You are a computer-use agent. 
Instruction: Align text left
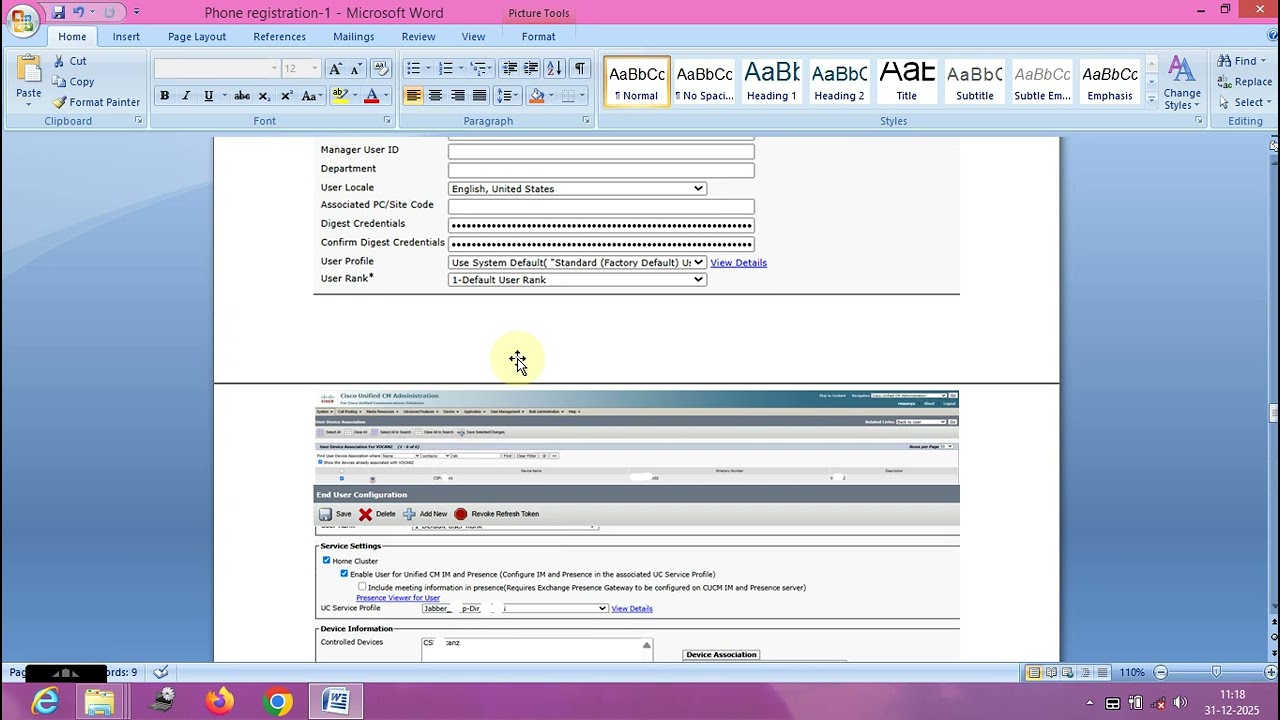(413, 96)
